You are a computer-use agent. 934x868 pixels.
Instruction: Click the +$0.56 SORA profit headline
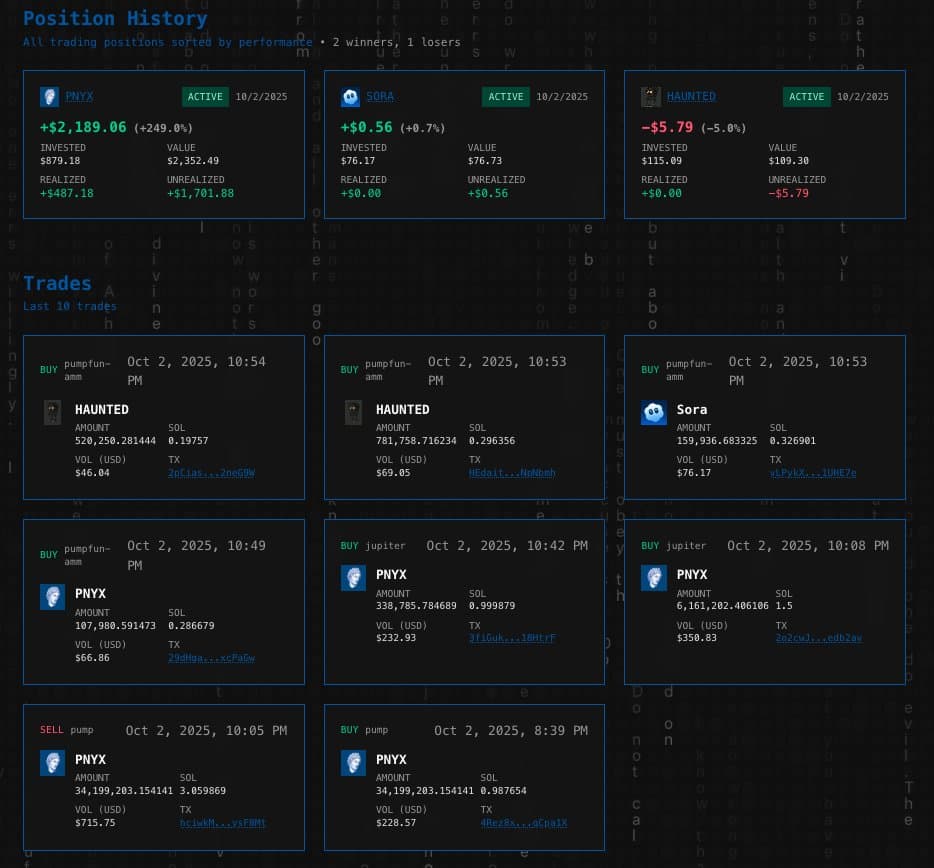click(366, 127)
